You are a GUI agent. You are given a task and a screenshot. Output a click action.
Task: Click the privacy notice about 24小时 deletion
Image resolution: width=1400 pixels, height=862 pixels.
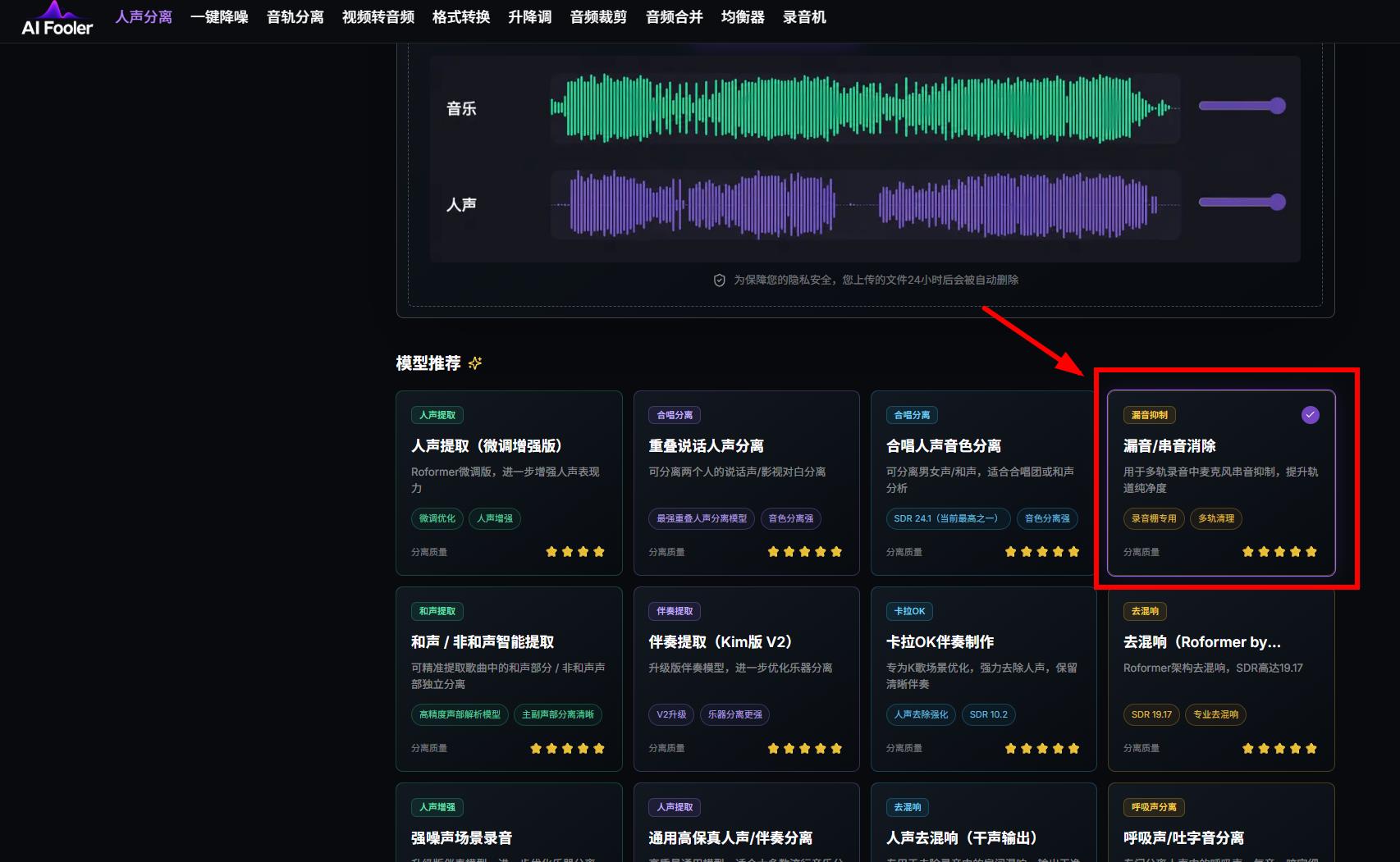876,280
